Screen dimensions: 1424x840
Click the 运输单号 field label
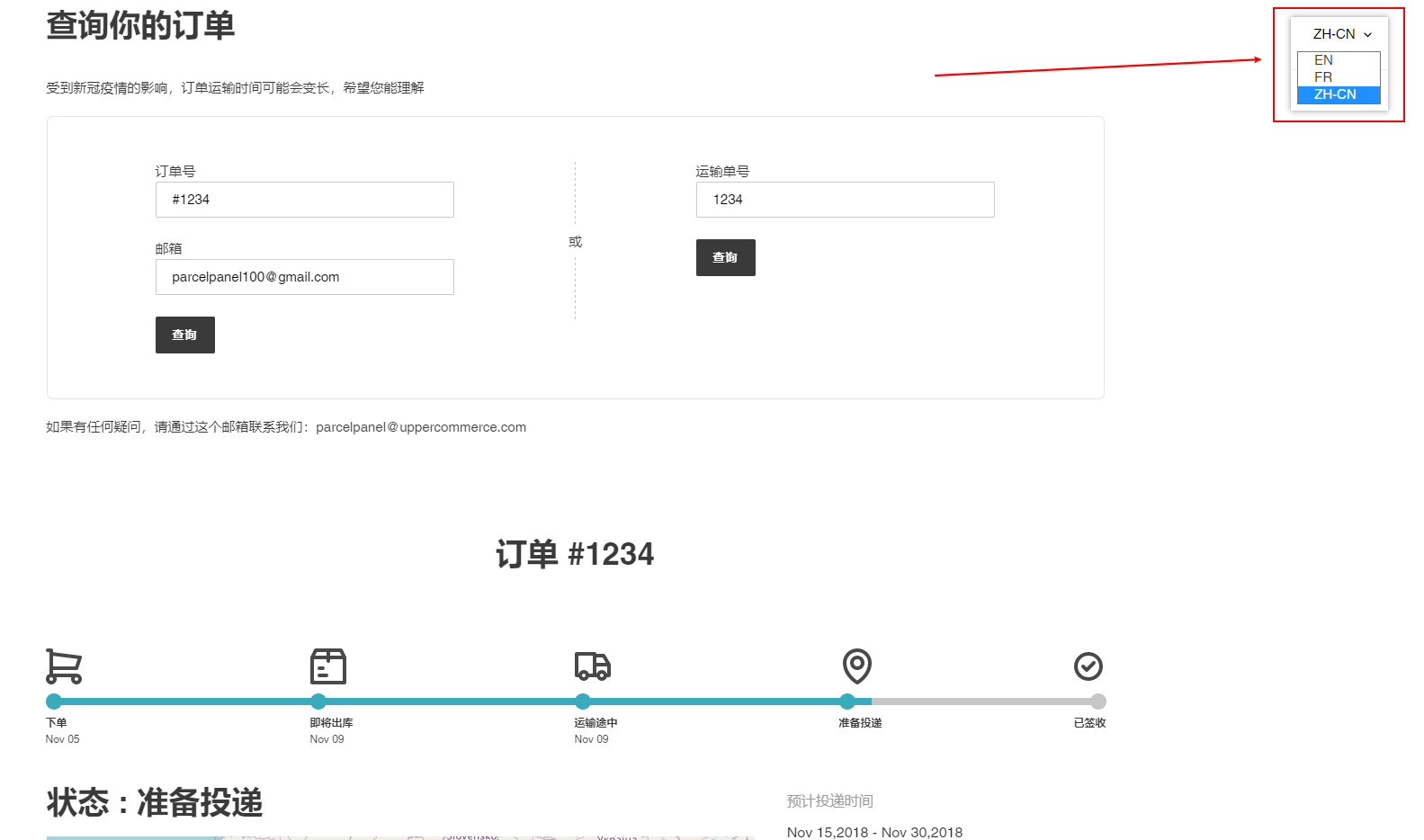tap(722, 171)
